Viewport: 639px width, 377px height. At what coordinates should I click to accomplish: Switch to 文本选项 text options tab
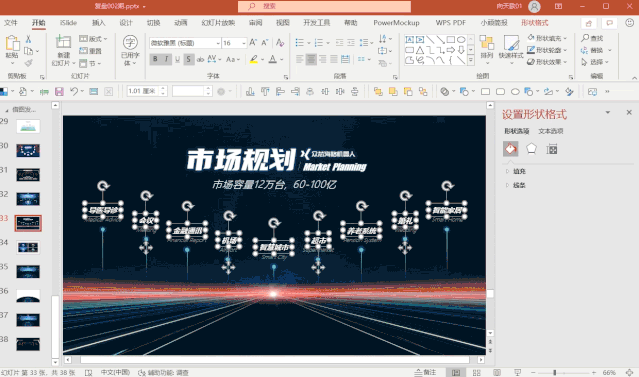point(551,131)
